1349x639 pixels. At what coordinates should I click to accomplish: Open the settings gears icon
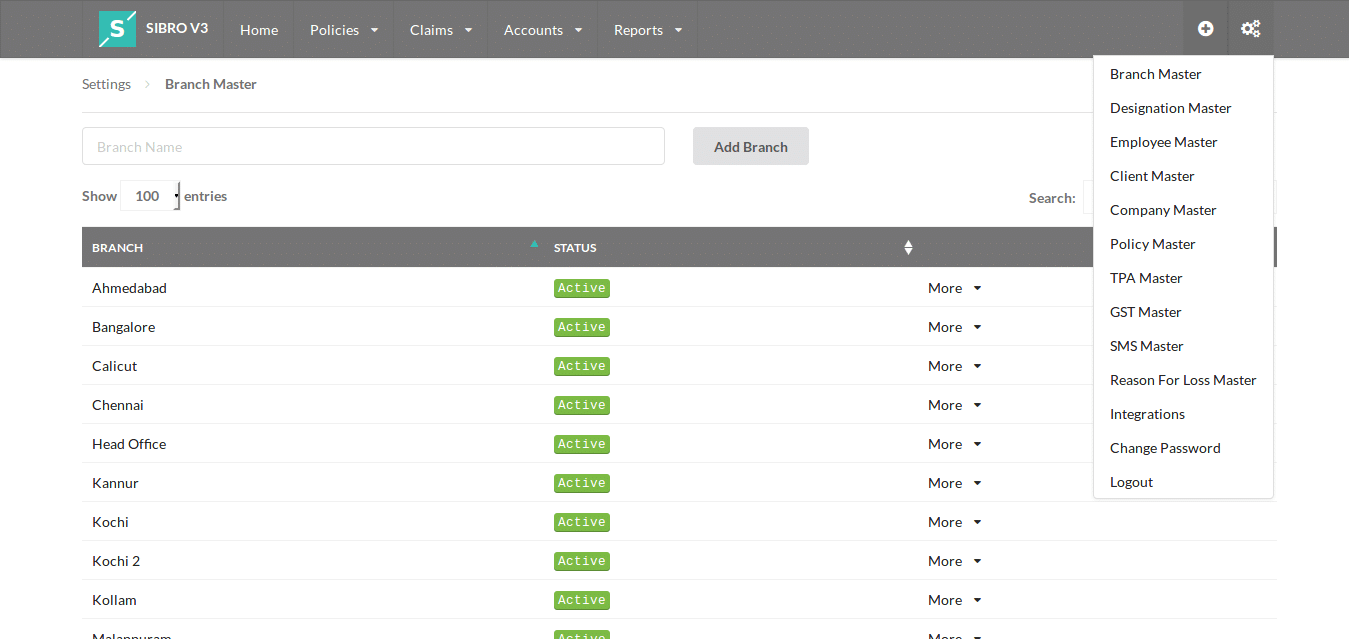point(1250,29)
